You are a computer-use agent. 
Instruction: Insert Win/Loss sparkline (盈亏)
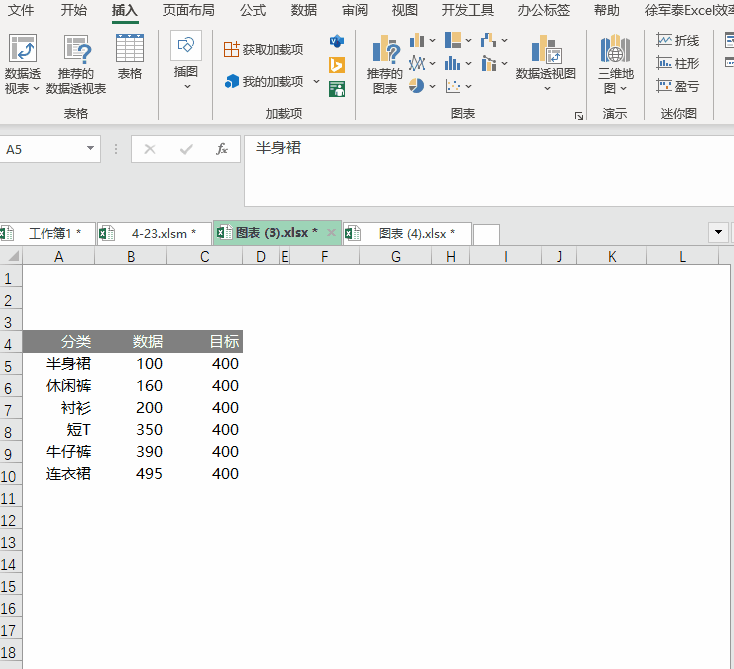(677, 86)
